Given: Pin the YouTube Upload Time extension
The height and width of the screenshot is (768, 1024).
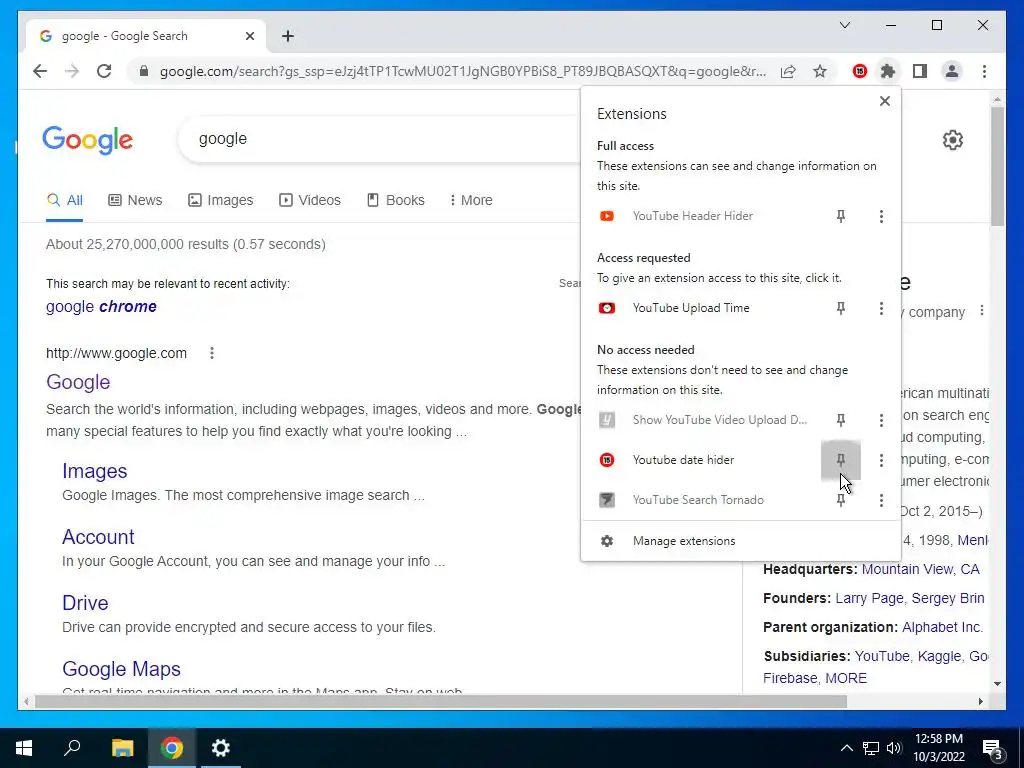Looking at the screenshot, I should [840, 308].
